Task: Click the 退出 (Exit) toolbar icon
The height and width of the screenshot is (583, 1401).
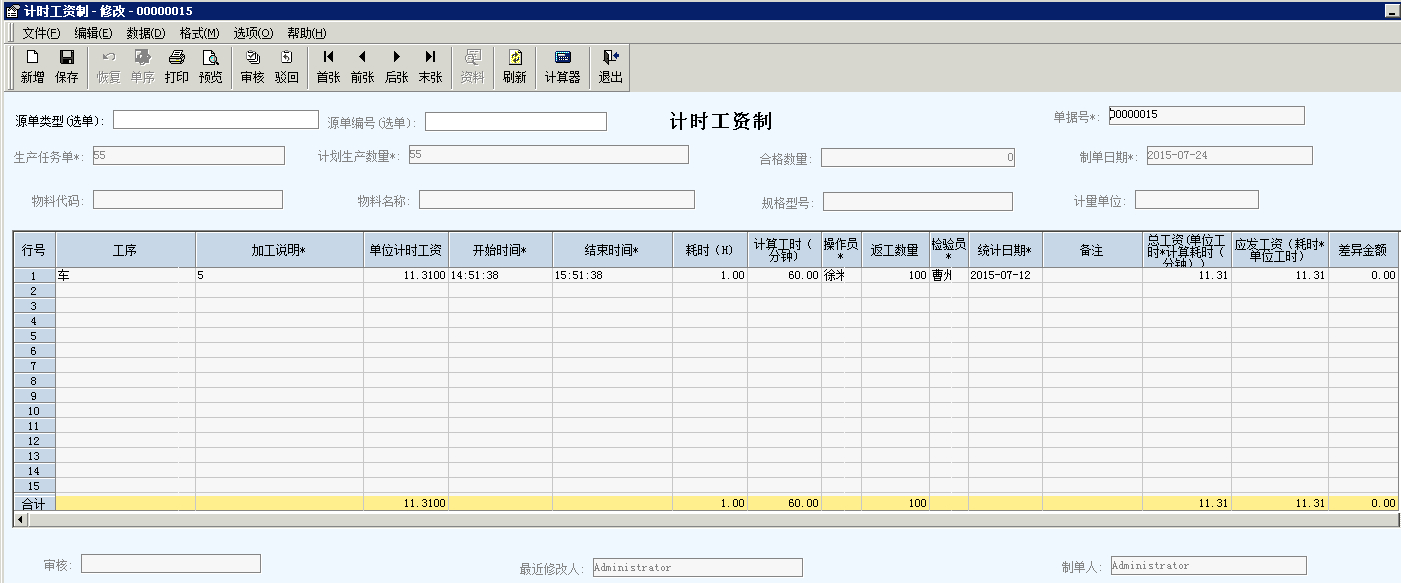Action: 610,67
